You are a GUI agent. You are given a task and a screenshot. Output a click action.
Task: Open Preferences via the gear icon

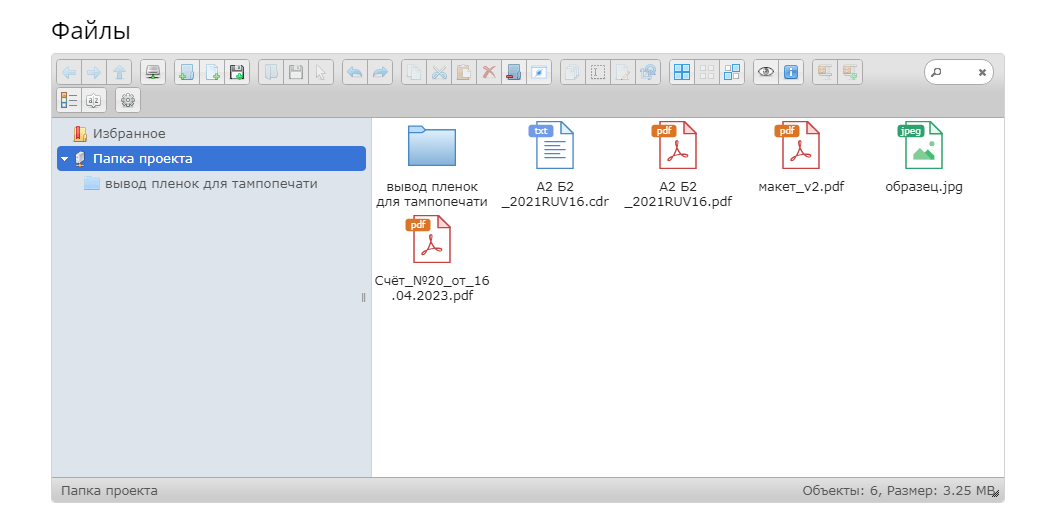point(128,100)
